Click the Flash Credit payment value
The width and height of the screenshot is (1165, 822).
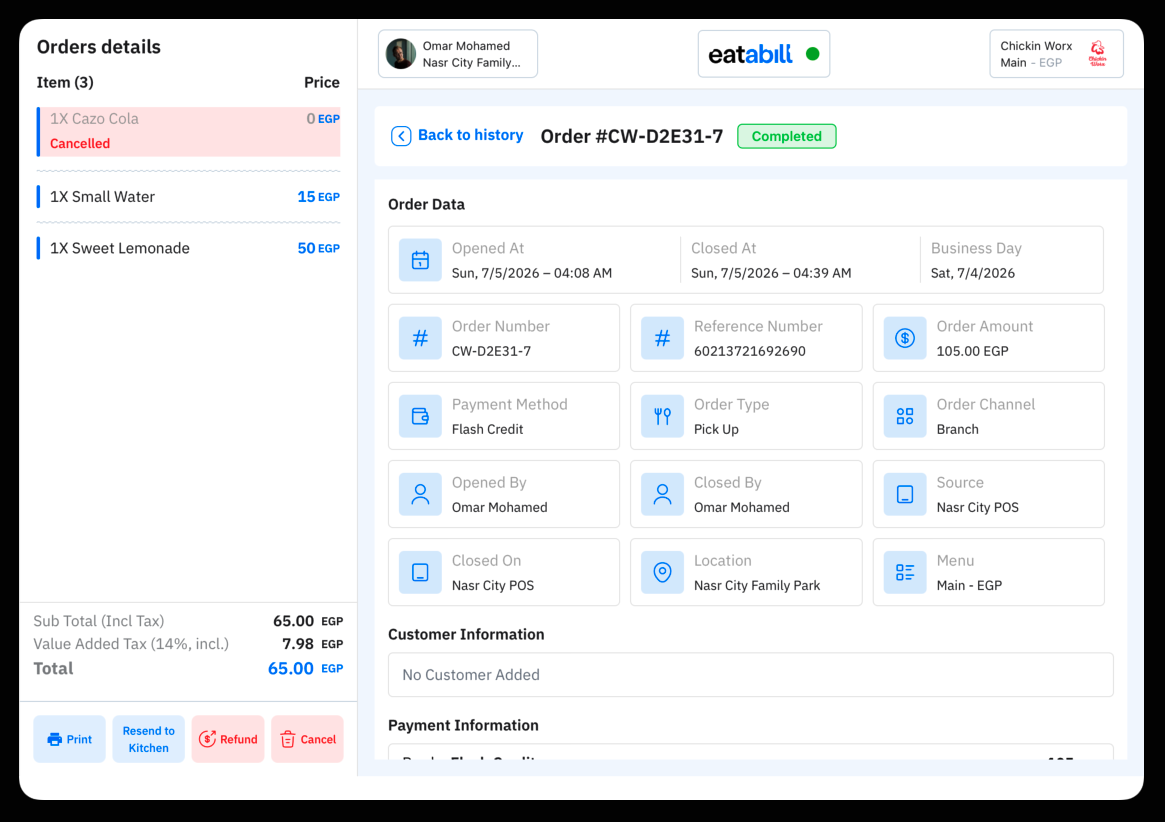tap(487, 429)
